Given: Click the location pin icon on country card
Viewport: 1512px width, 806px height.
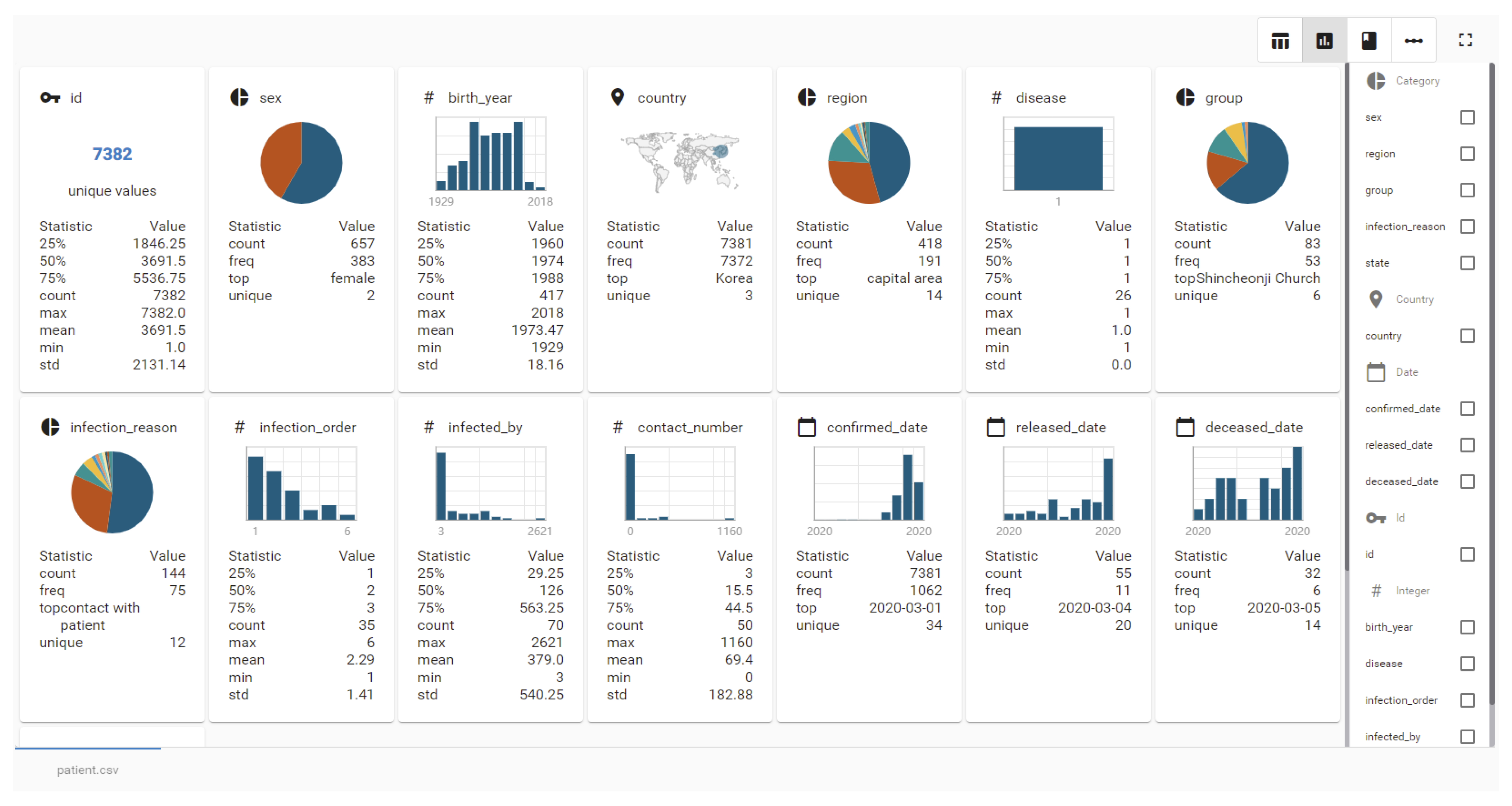Looking at the screenshot, I should [x=617, y=97].
